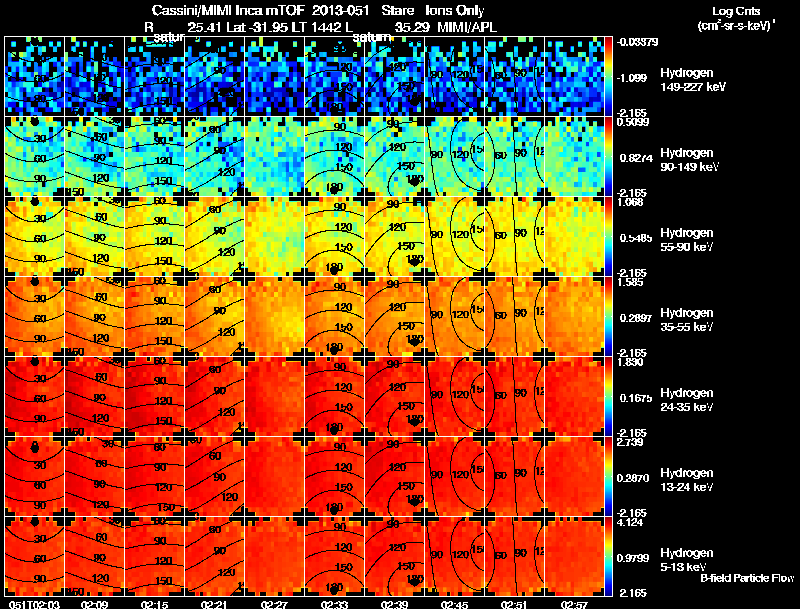The image size is (800, 609).
Task: Select the 02:57 image in the Hydrogen 90-149 keV row
Action: point(574,157)
